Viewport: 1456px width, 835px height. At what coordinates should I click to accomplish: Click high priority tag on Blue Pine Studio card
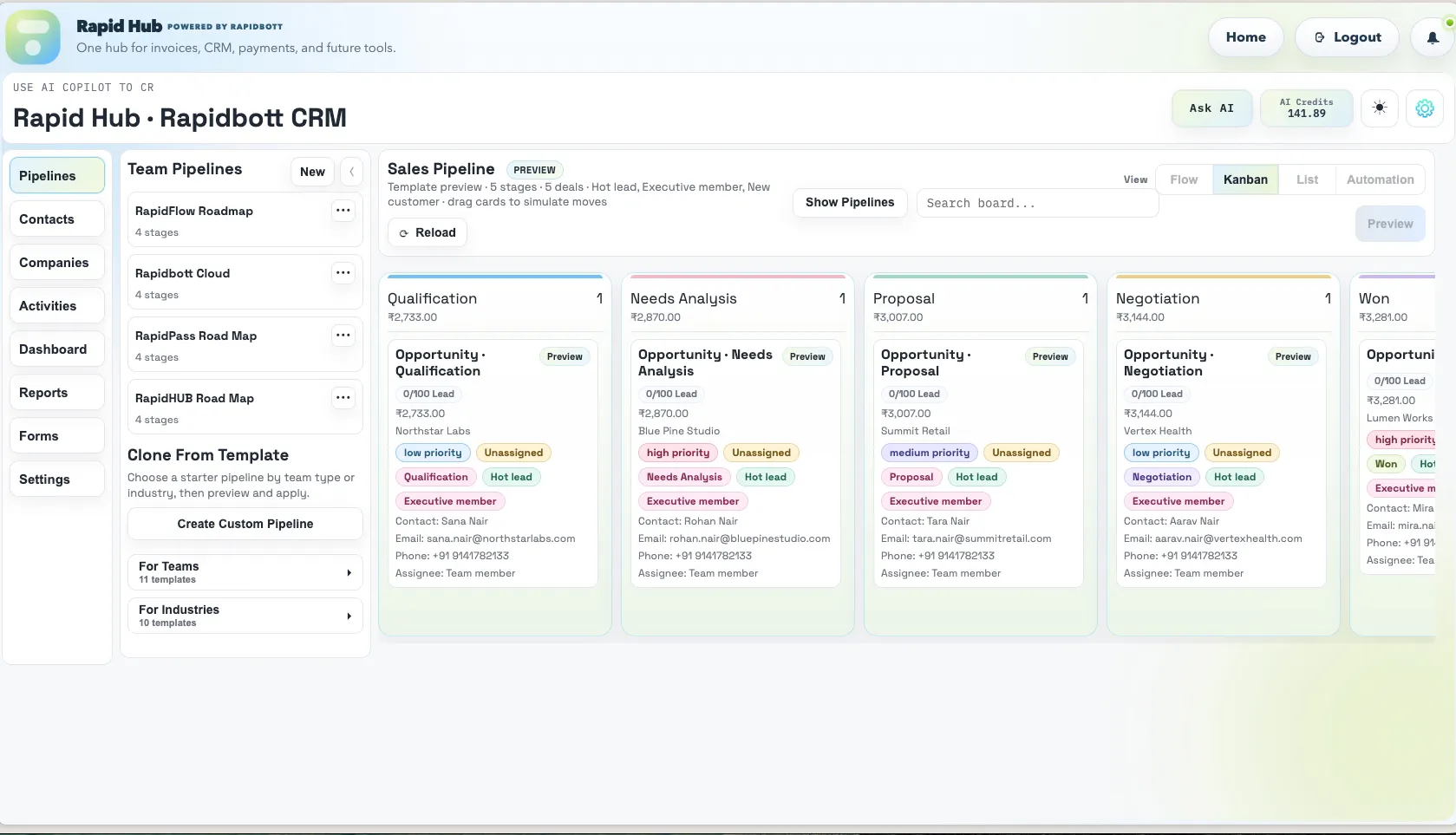(678, 453)
